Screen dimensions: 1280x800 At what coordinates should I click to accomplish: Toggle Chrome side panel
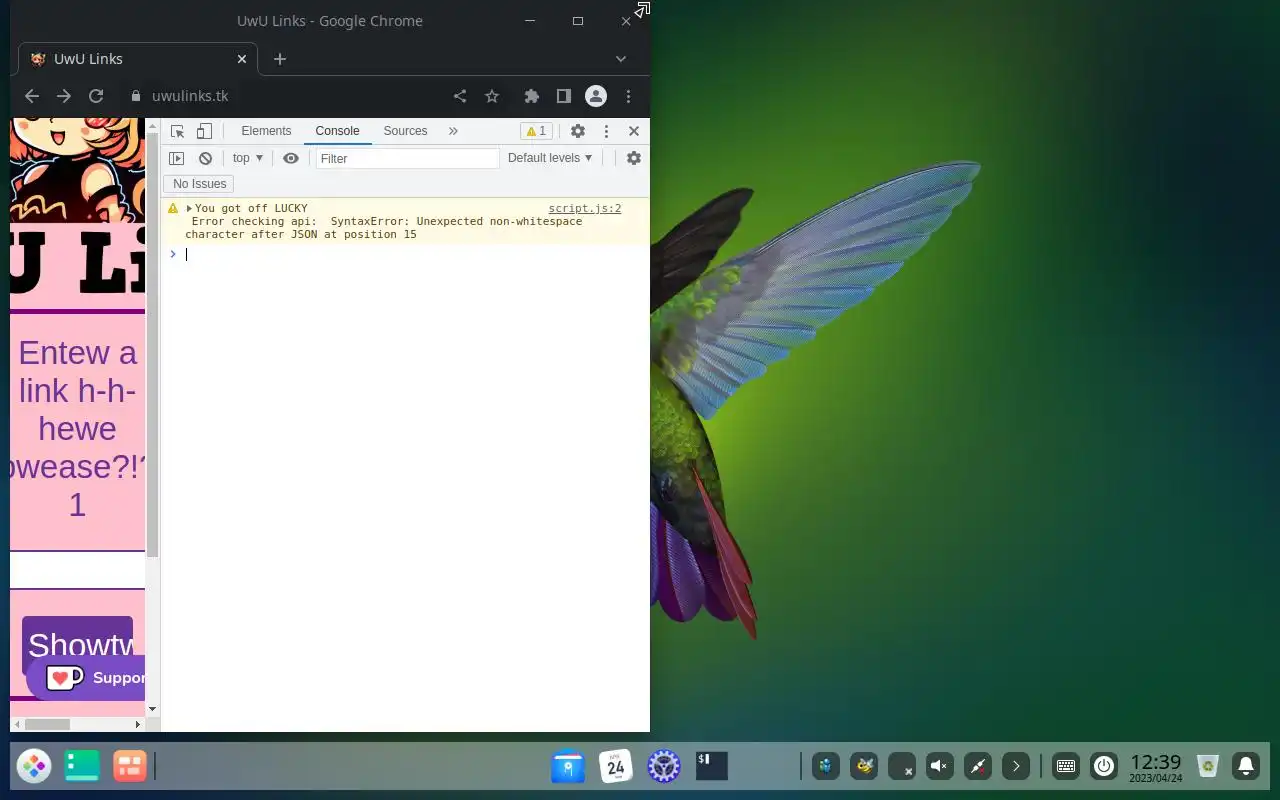(564, 96)
